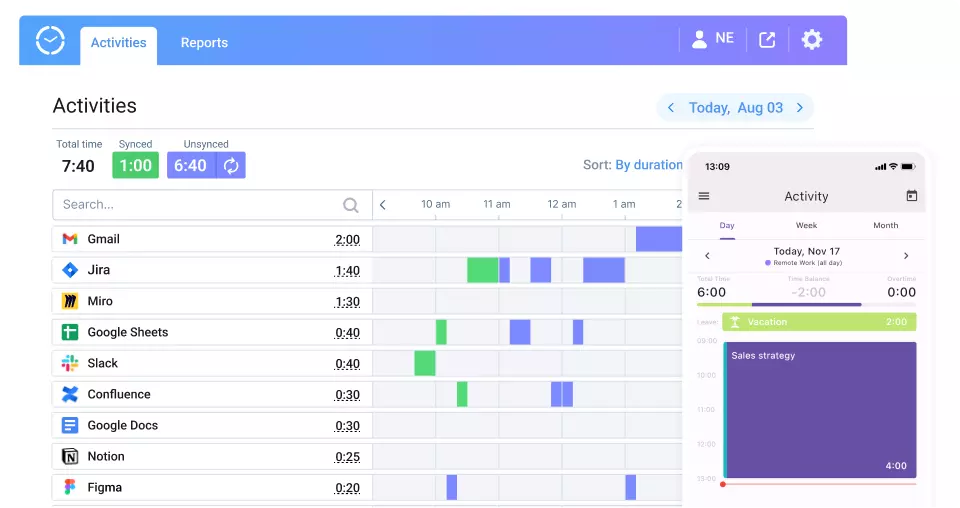Select the Month tab on mobile
This screenshot has height=508, width=960.
(x=885, y=225)
